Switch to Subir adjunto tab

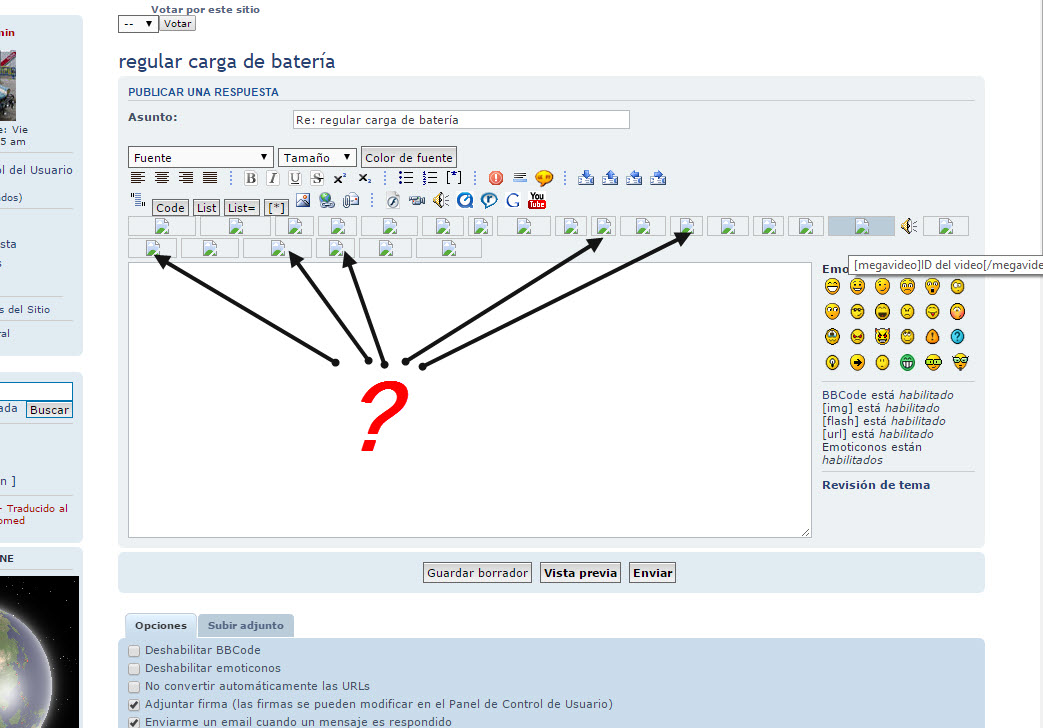point(245,626)
